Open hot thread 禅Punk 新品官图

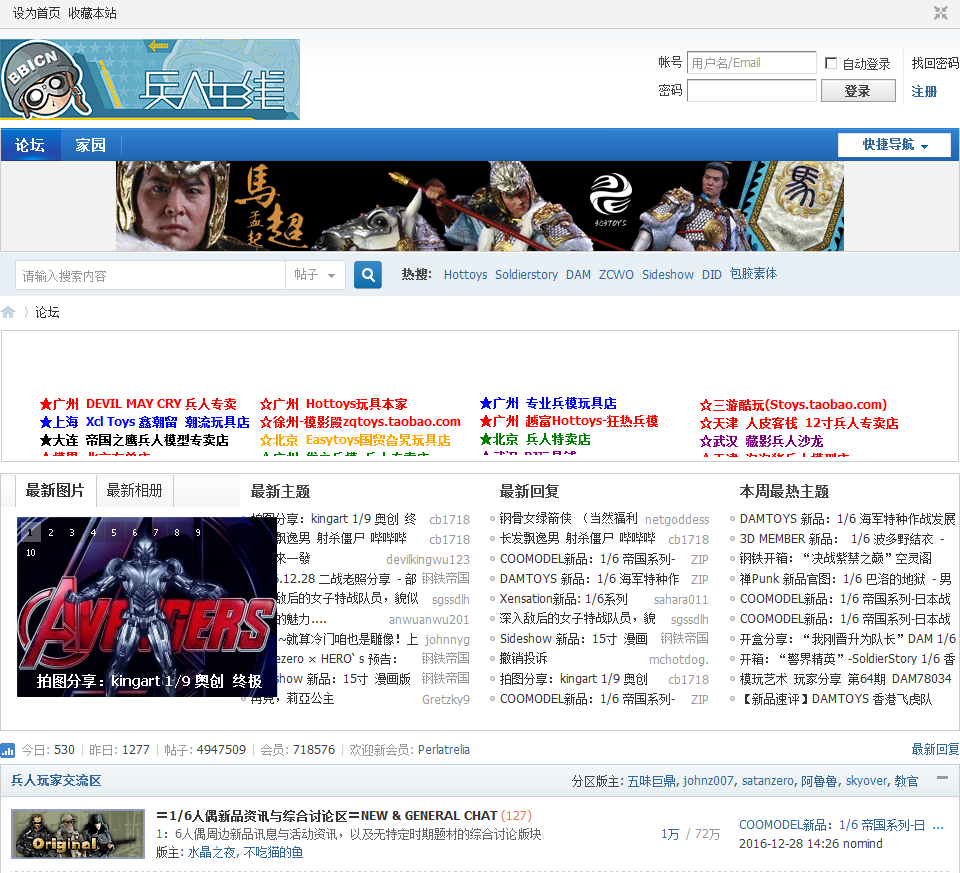(846, 579)
